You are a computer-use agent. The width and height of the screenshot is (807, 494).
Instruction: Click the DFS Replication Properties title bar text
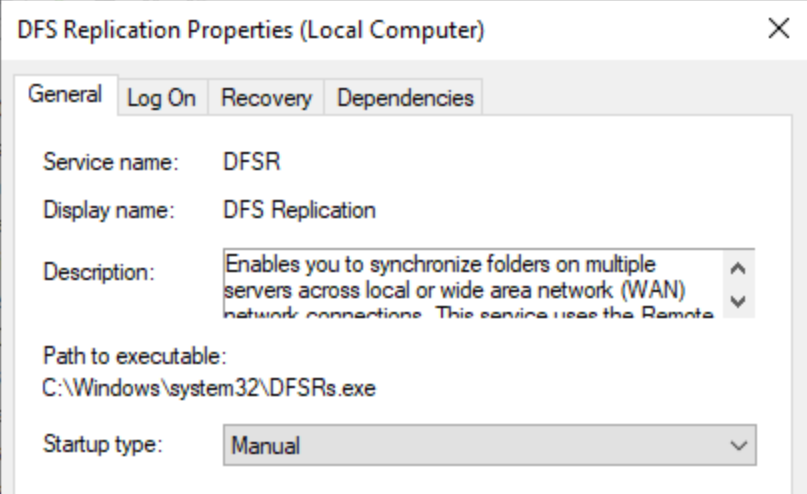click(x=252, y=31)
